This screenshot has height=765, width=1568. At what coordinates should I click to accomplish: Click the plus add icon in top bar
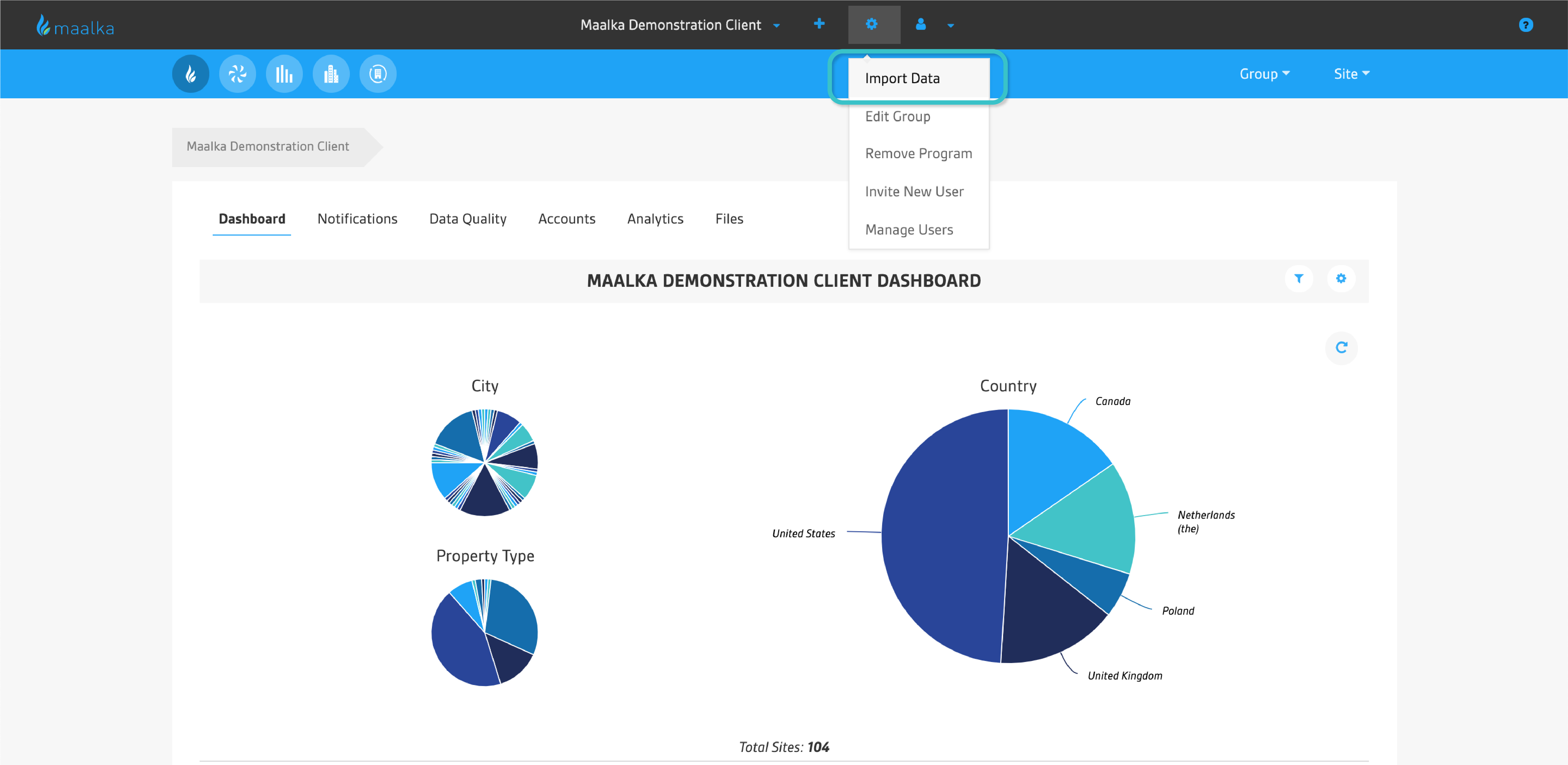pyautogui.click(x=819, y=24)
